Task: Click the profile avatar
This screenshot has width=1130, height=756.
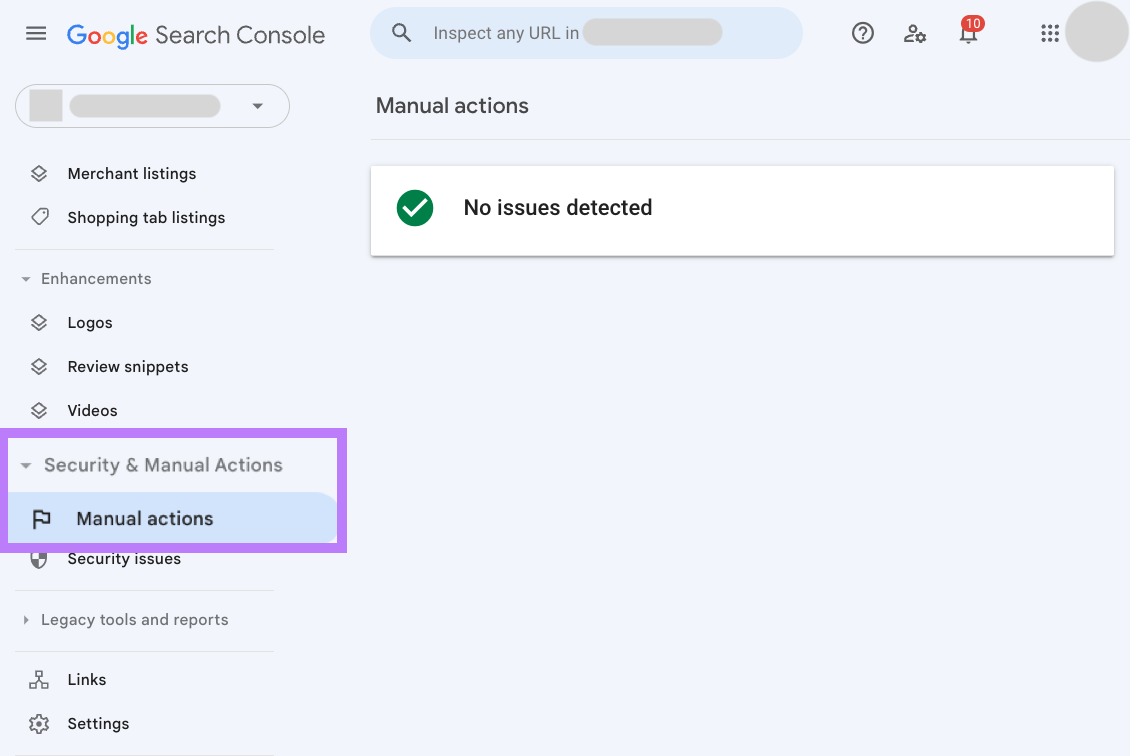Action: [1096, 33]
